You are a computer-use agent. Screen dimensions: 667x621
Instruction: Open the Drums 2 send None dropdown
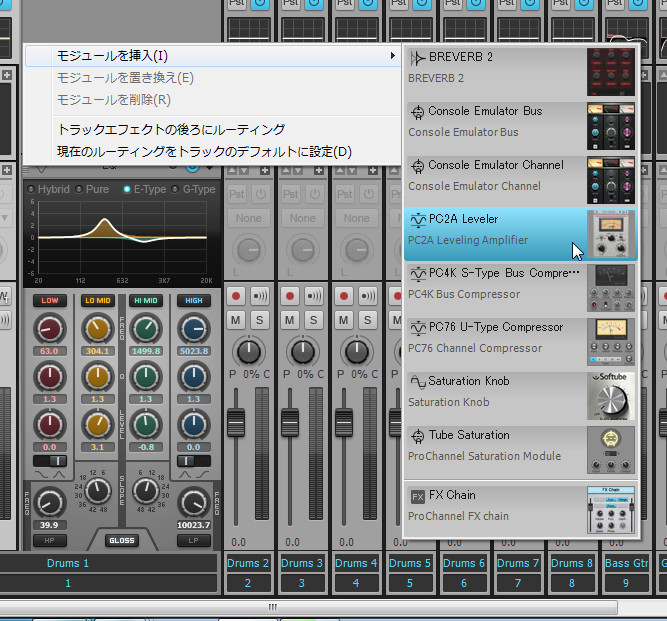tap(249, 218)
